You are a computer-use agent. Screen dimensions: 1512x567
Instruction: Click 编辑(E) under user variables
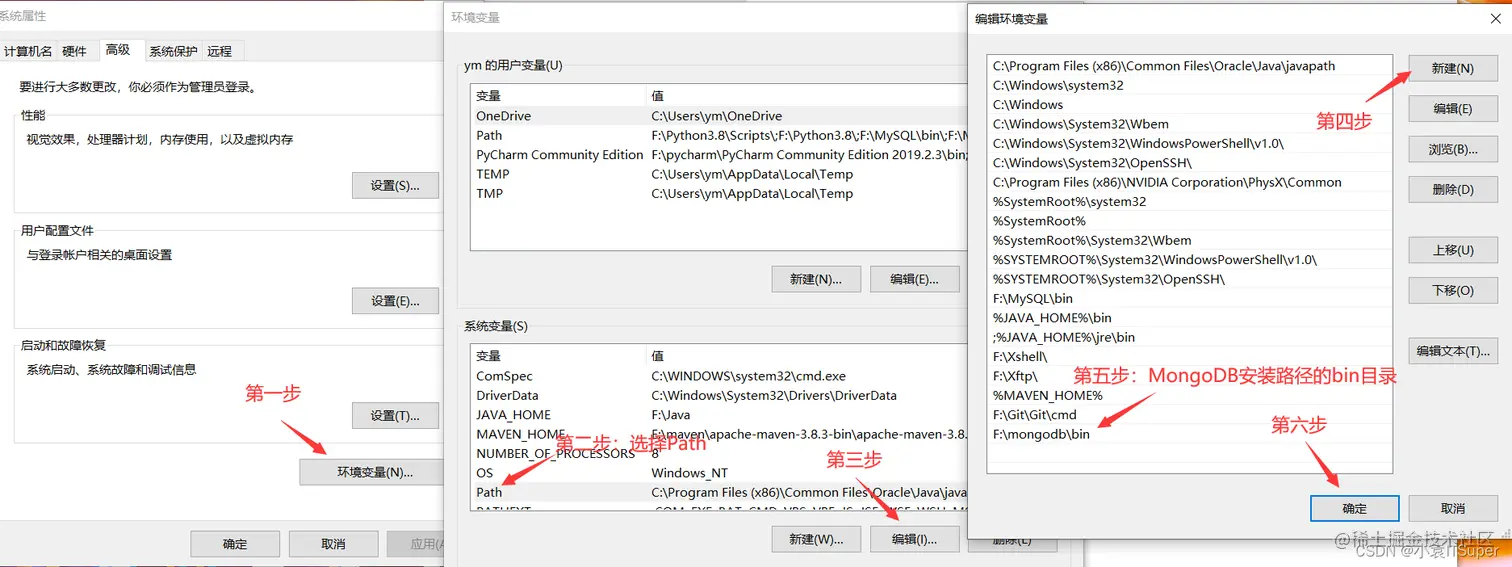click(914, 279)
